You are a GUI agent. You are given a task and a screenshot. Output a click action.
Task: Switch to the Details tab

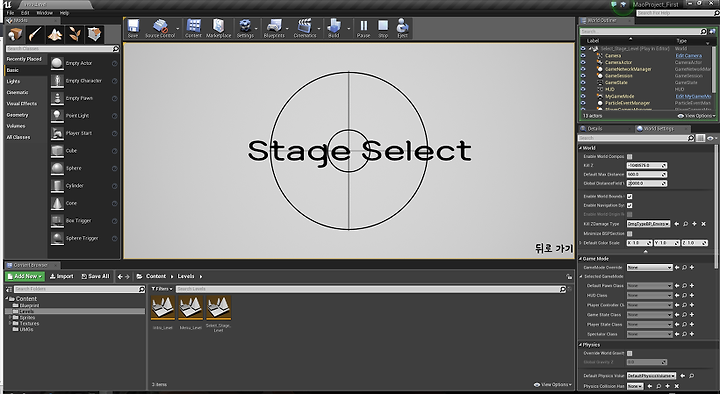point(595,129)
